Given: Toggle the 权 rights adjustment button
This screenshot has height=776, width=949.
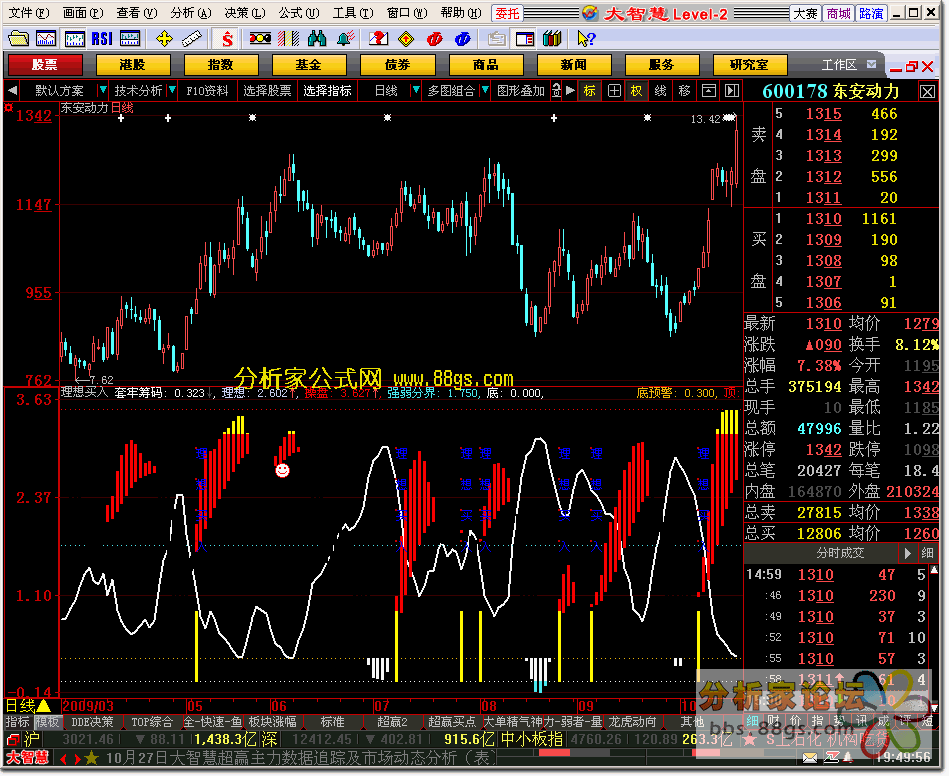Looking at the screenshot, I should [x=636, y=91].
